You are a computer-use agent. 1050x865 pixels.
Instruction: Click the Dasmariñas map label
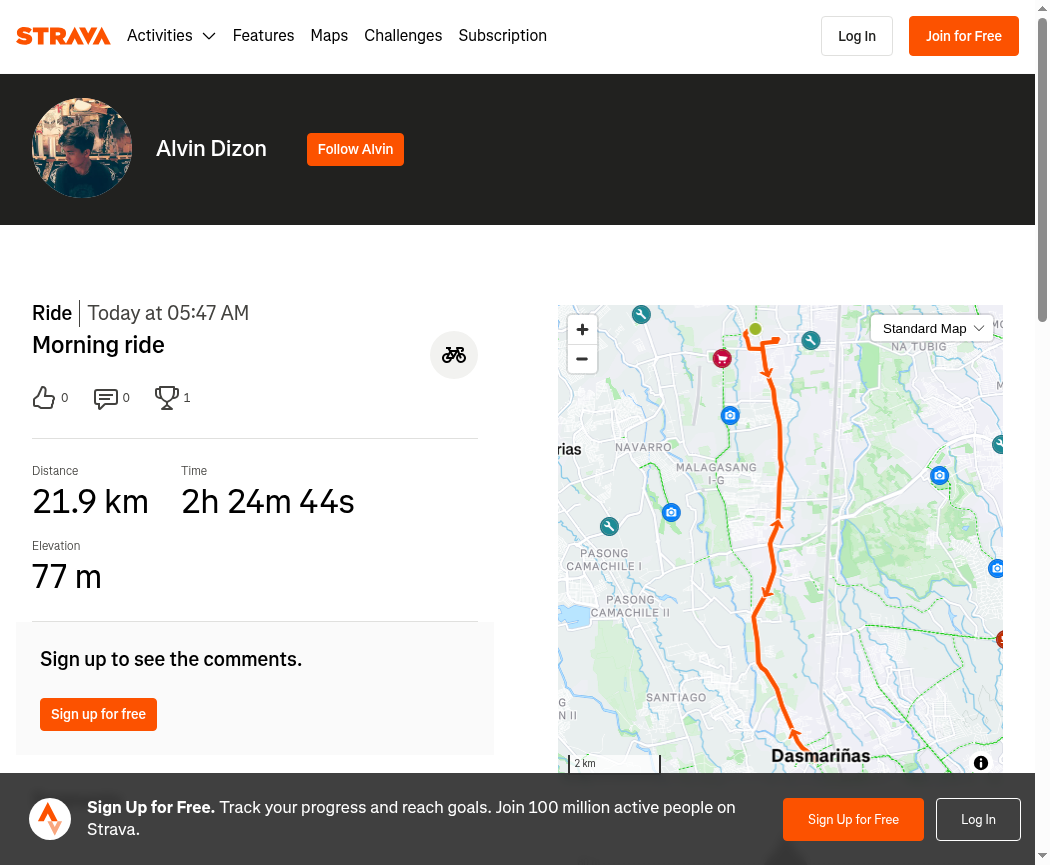[x=820, y=755]
